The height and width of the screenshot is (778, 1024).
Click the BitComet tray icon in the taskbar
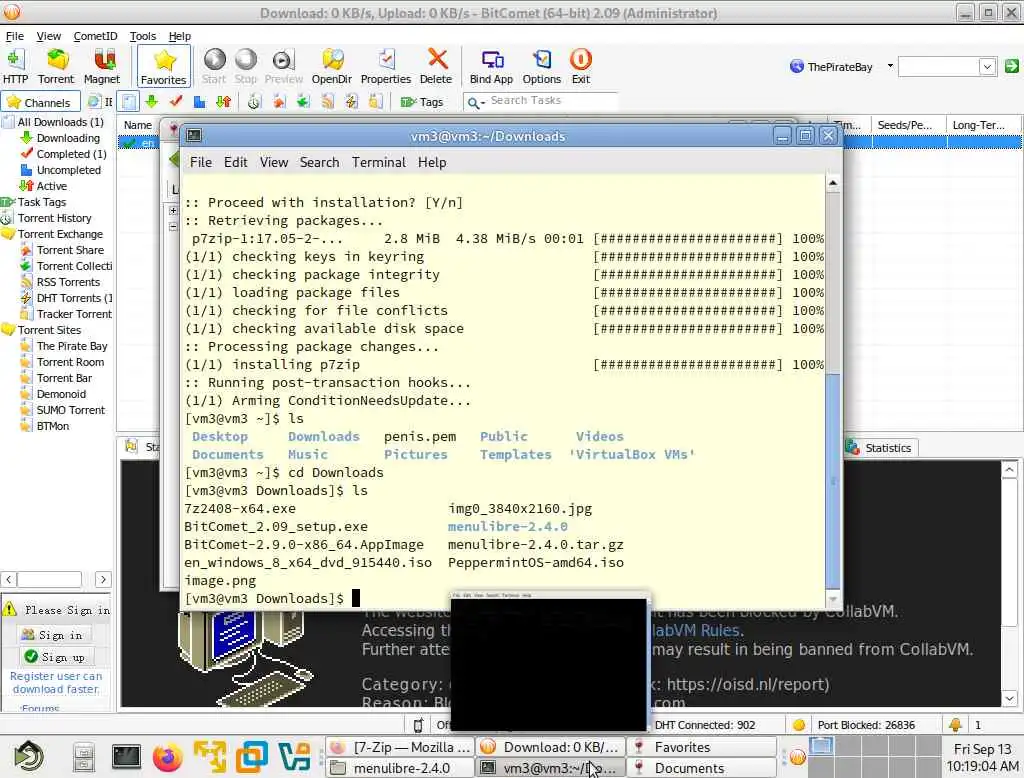coord(797,758)
